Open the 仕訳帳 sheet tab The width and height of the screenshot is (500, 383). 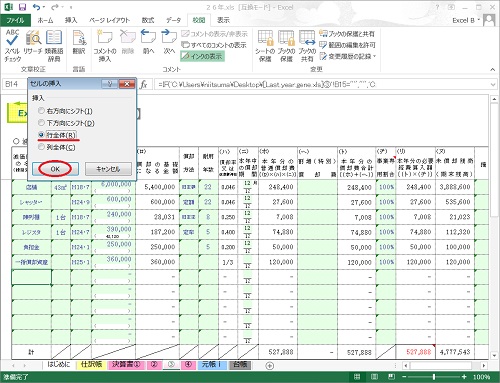point(91,365)
